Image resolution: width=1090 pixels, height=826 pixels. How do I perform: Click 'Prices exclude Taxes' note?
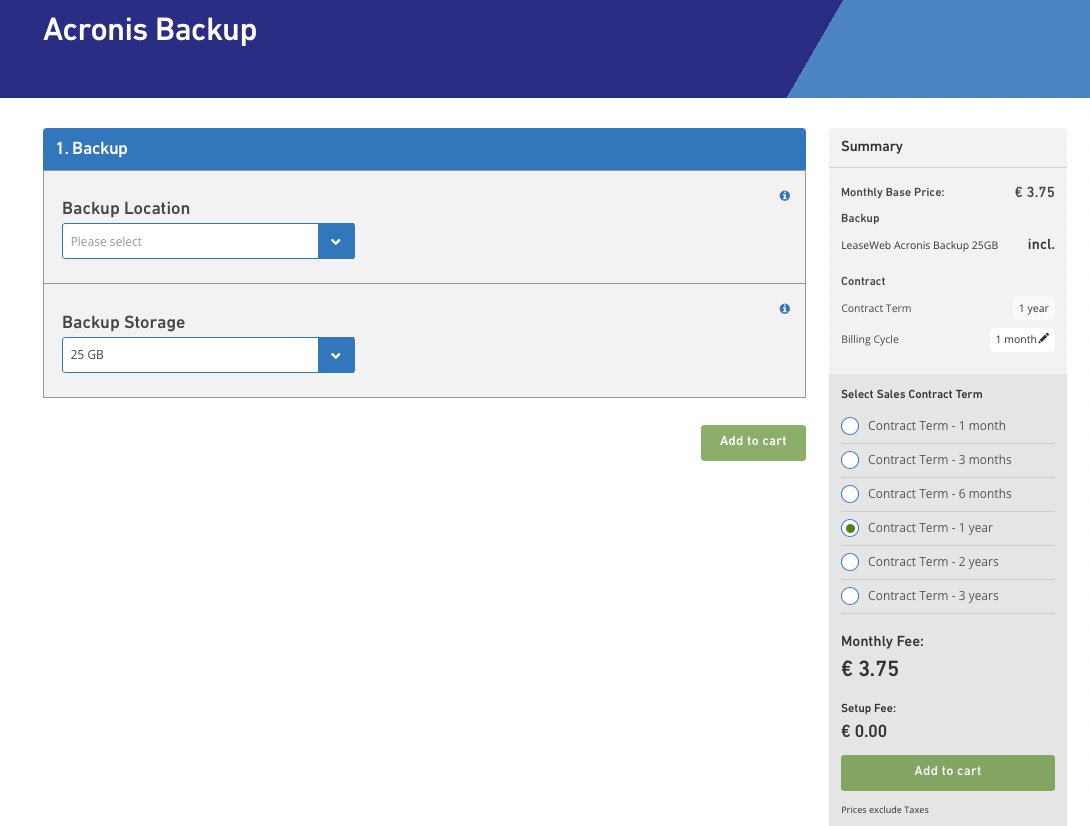click(884, 810)
